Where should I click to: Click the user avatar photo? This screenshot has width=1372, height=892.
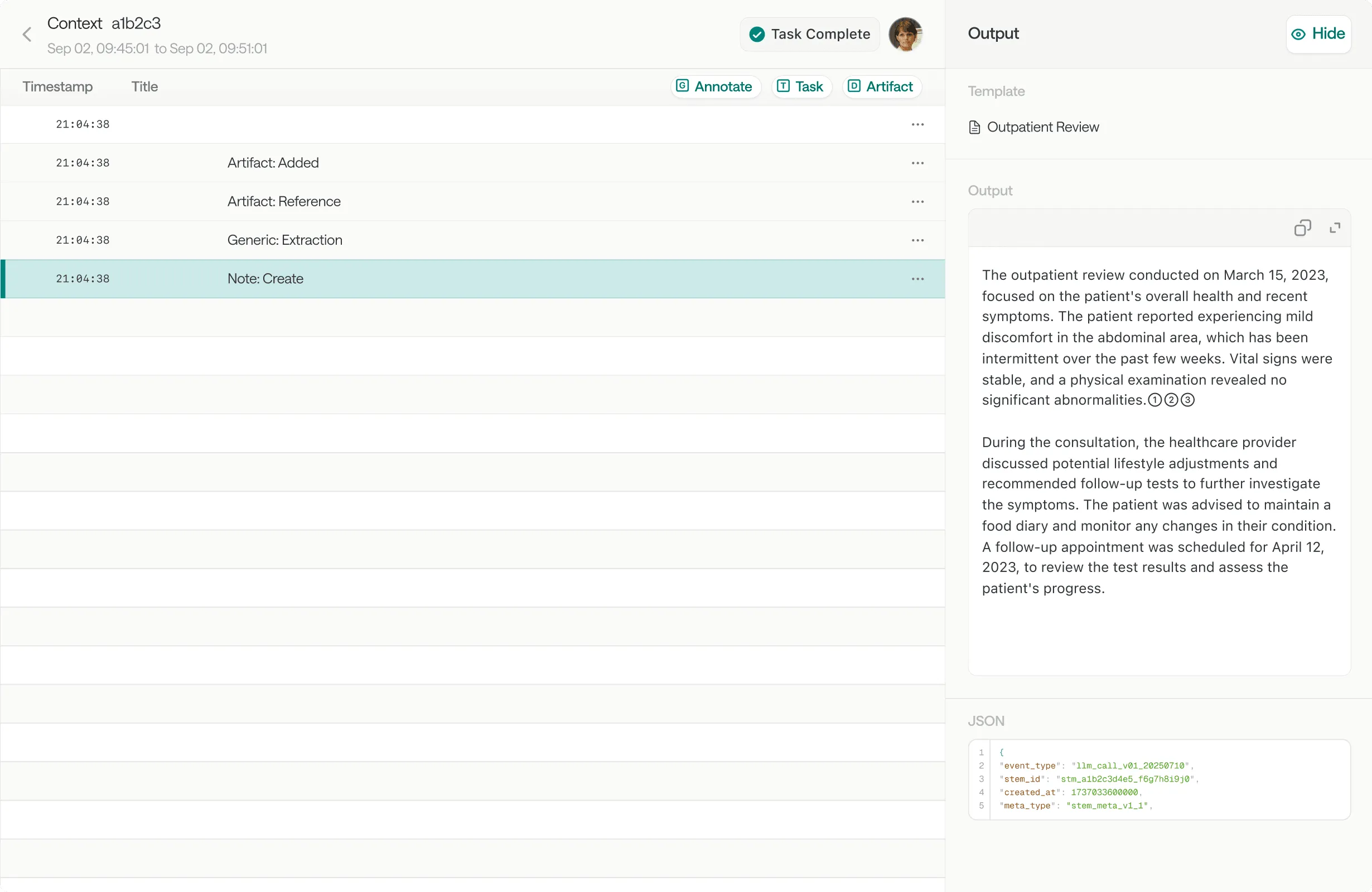click(x=906, y=35)
